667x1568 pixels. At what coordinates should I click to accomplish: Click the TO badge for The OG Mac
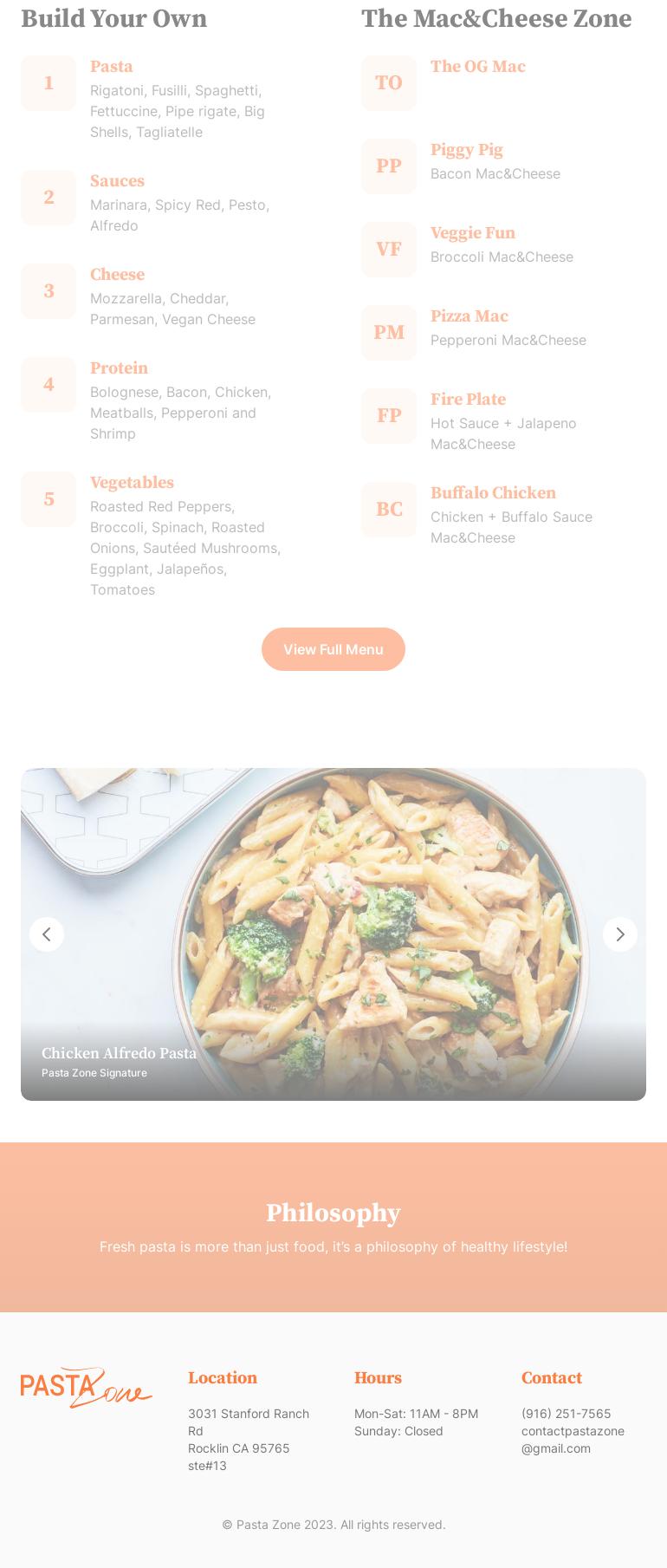(x=389, y=83)
